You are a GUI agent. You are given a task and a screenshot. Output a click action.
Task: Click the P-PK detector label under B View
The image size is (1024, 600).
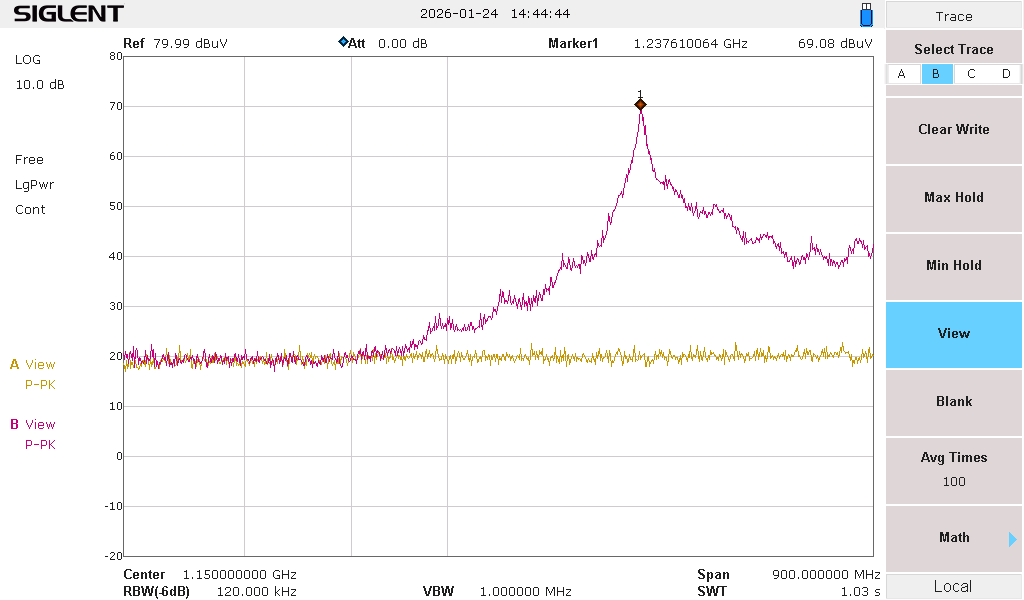point(40,444)
